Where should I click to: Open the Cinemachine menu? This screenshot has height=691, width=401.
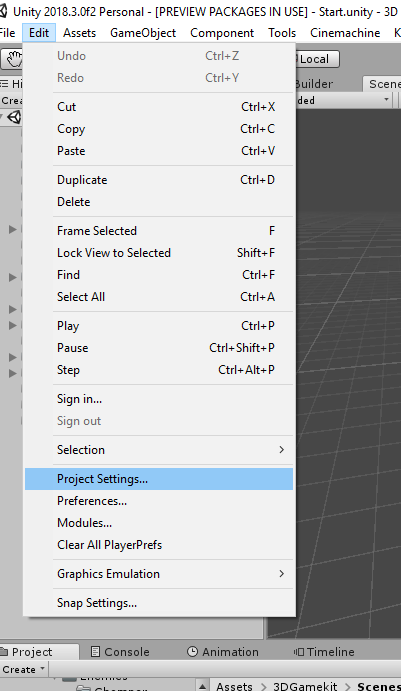345,33
